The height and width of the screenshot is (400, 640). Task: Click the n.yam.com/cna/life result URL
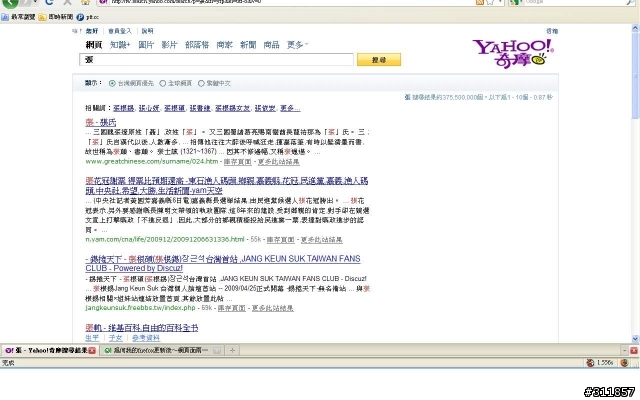click(x=165, y=239)
